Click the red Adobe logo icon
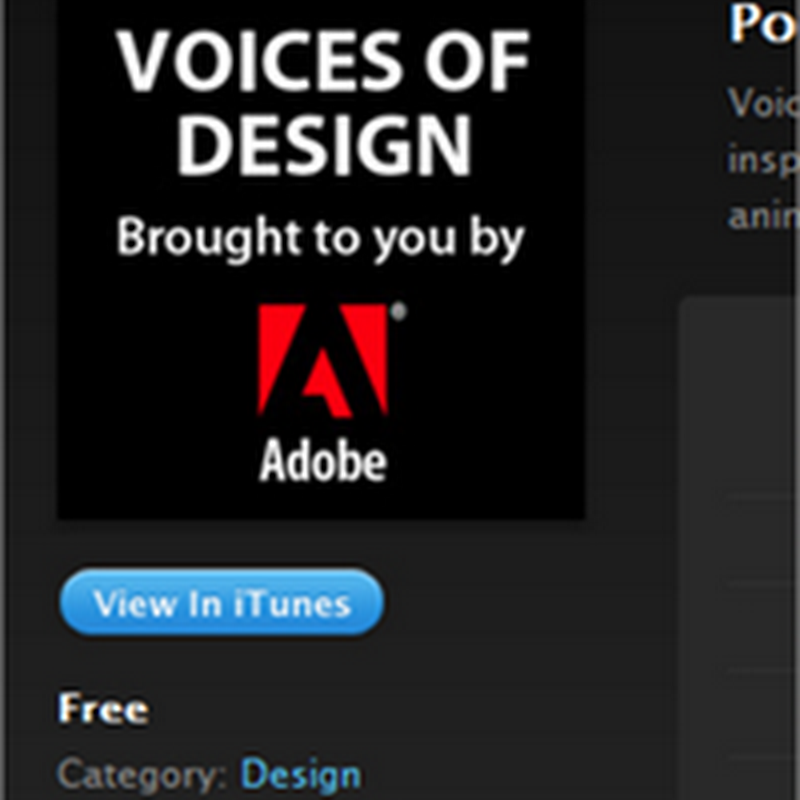800x800 pixels. (322, 361)
